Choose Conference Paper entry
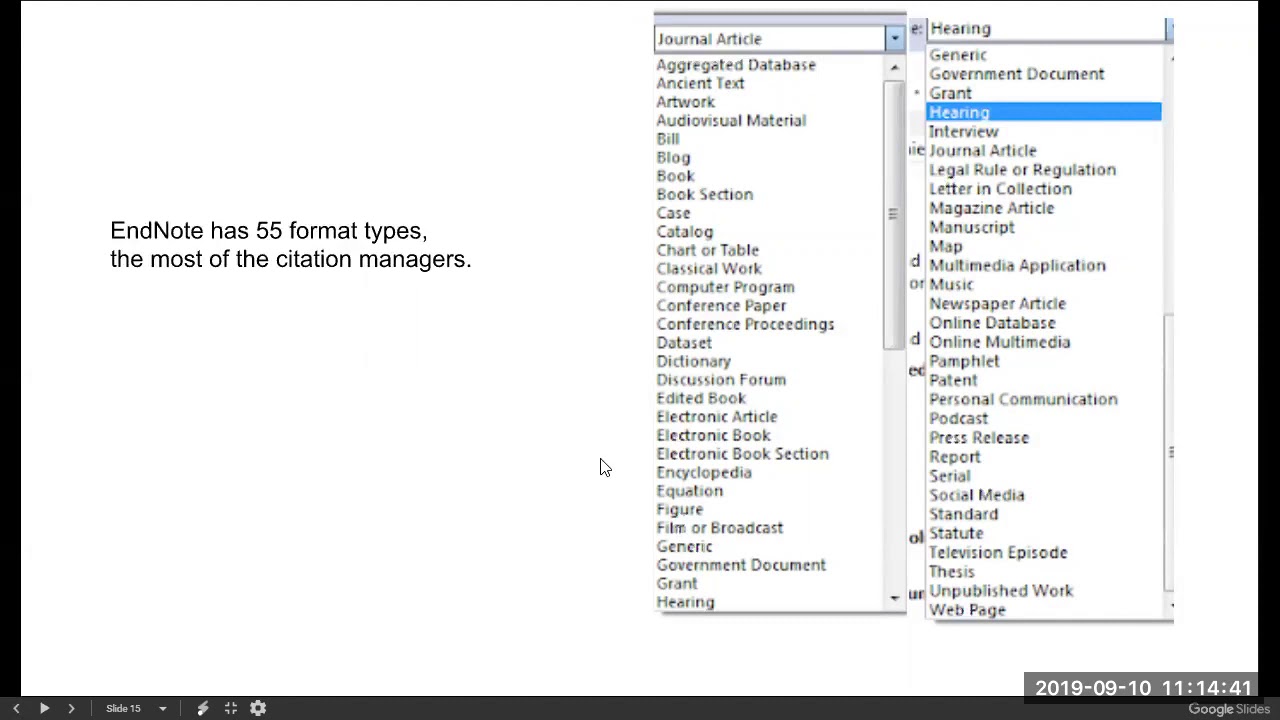 pos(721,305)
